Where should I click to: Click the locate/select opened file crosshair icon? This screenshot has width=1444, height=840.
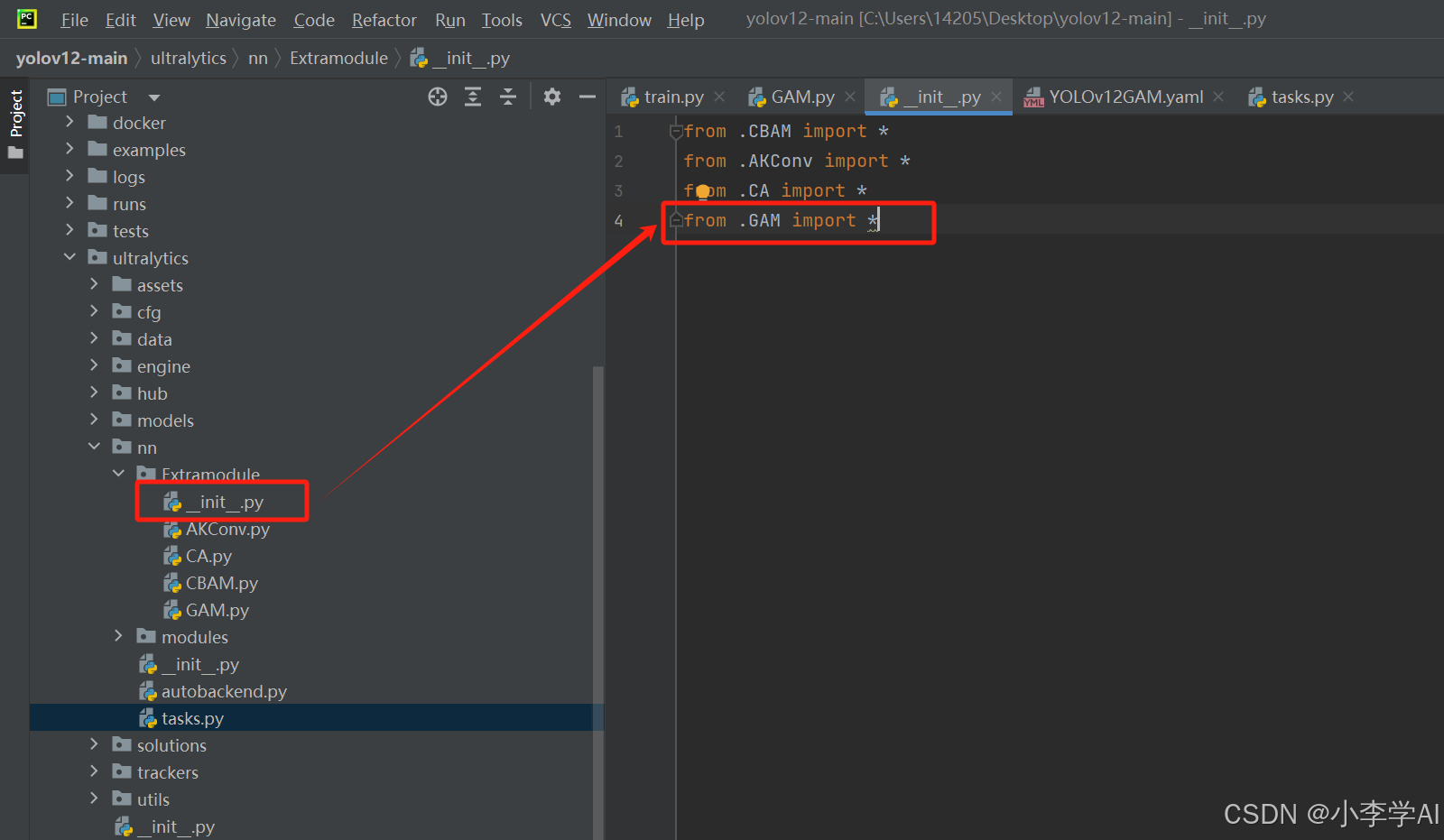[x=438, y=97]
